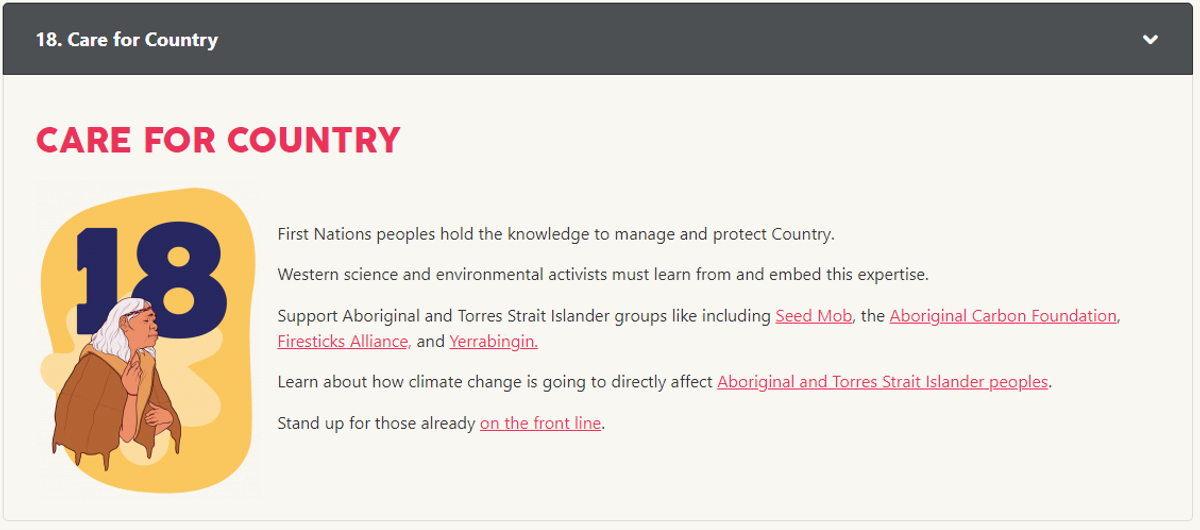The width and height of the screenshot is (1200, 530).
Task: Follow the Yerrabingin link
Action: click(494, 341)
